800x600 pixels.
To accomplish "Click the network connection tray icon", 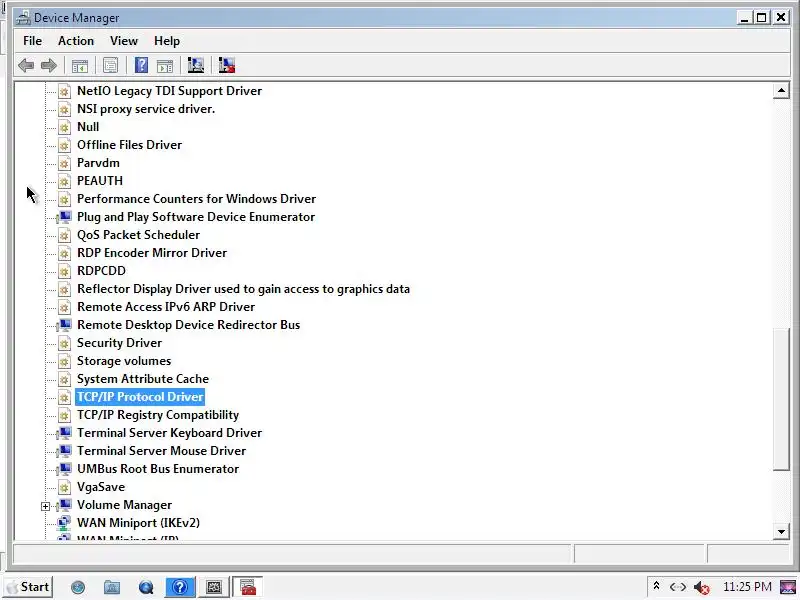I will coord(678,587).
